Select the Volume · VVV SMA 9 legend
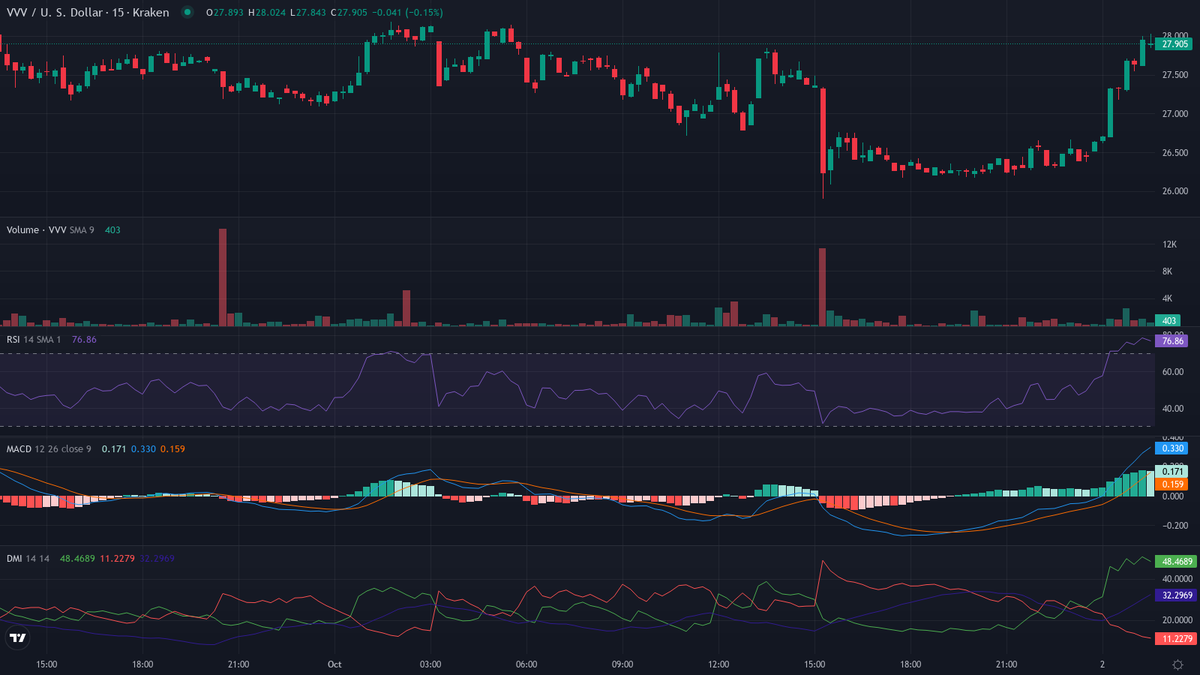 point(50,230)
